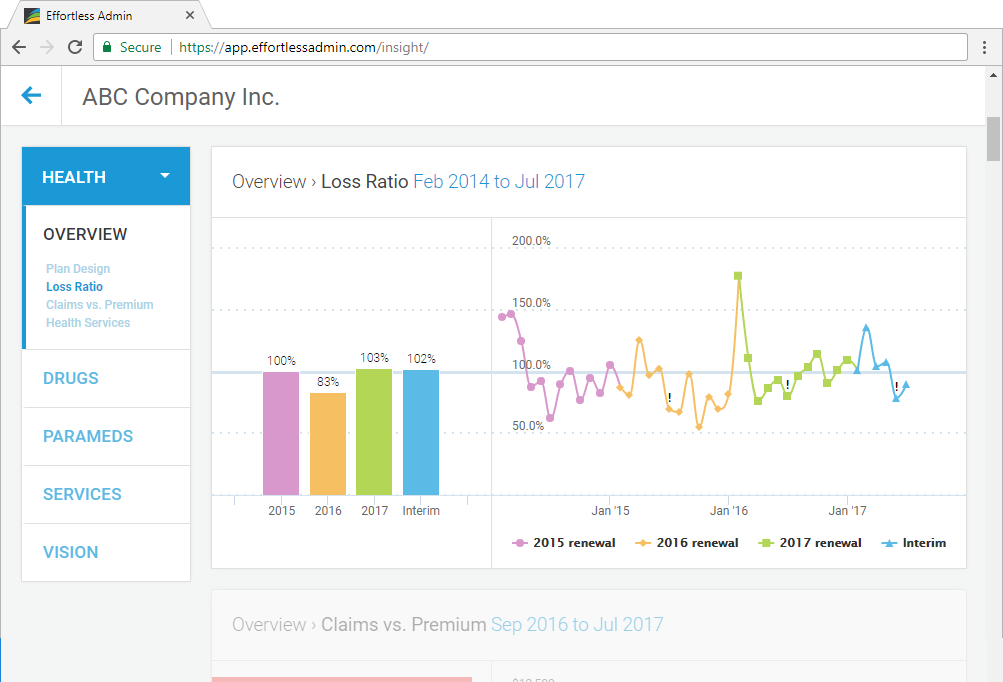Click the Effortless Admin tab favicon
Image resolution: width=1003 pixels, height=682 pixels.
[x=31, y=15]
